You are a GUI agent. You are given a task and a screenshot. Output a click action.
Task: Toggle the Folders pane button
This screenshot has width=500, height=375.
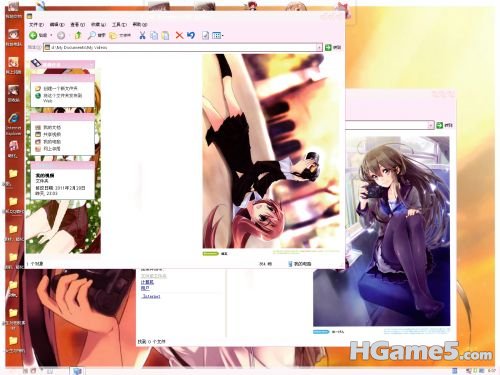[120, 35]
